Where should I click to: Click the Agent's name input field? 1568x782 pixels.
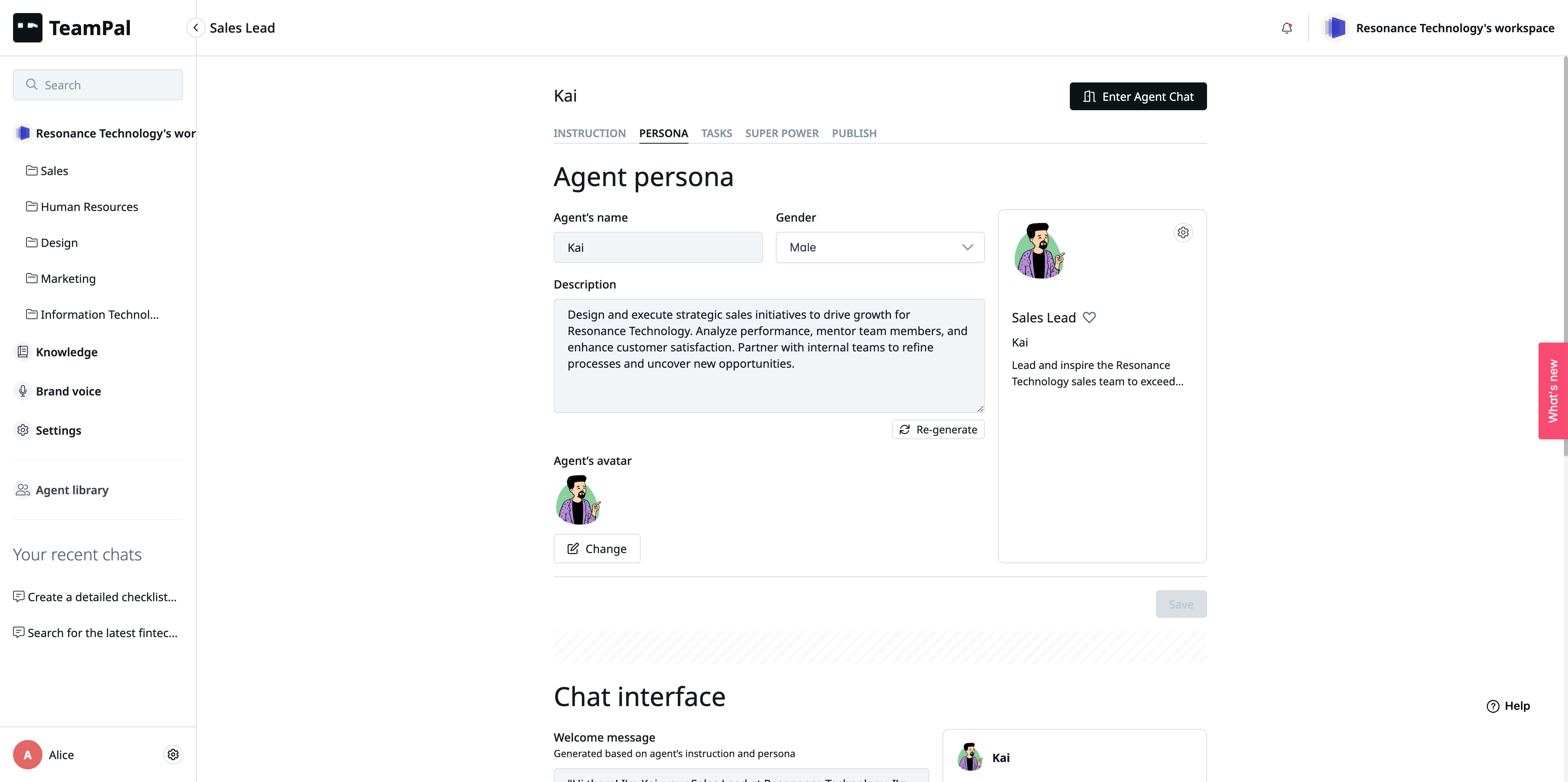657,247
